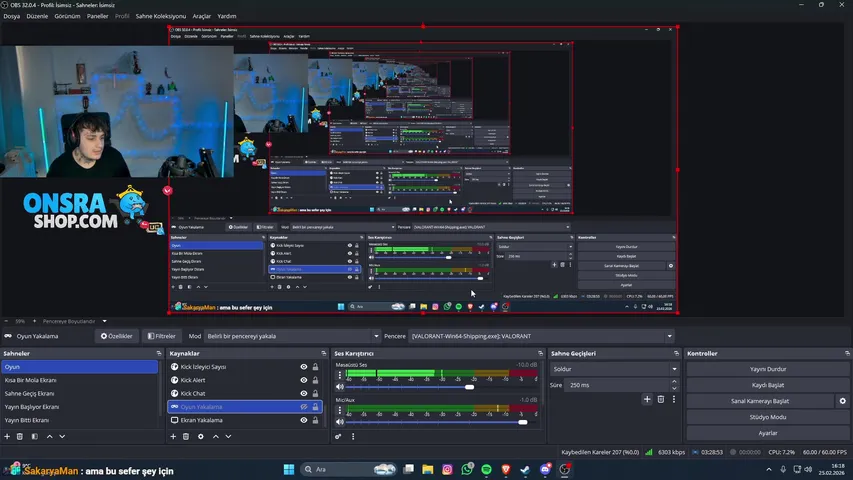Screen dimensions: 853x480
Task: Open the Araçlar menu
Action: pos(201,16)
